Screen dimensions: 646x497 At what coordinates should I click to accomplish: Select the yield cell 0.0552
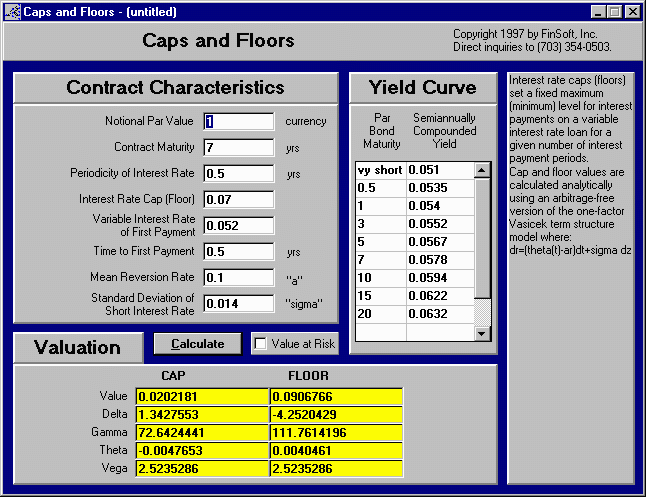pyautogui.click(x=440, y=224)
